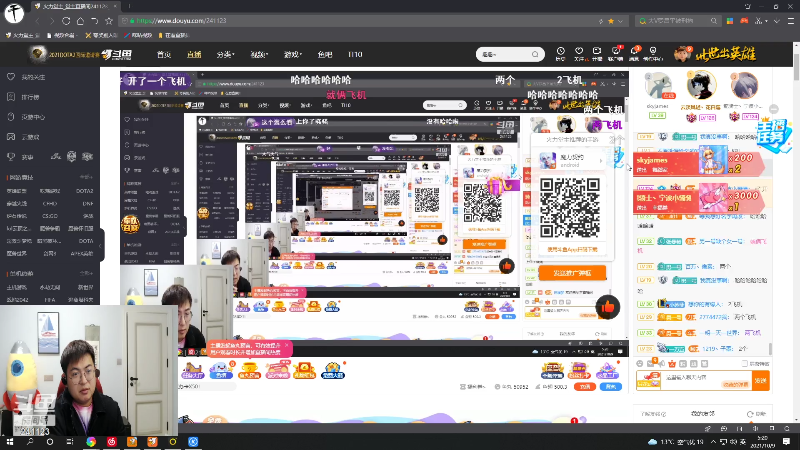The height and width of the screenshot is (450, 800).
Task: Open the weather widget in the taskbar
Action: (x=676, y=442)
